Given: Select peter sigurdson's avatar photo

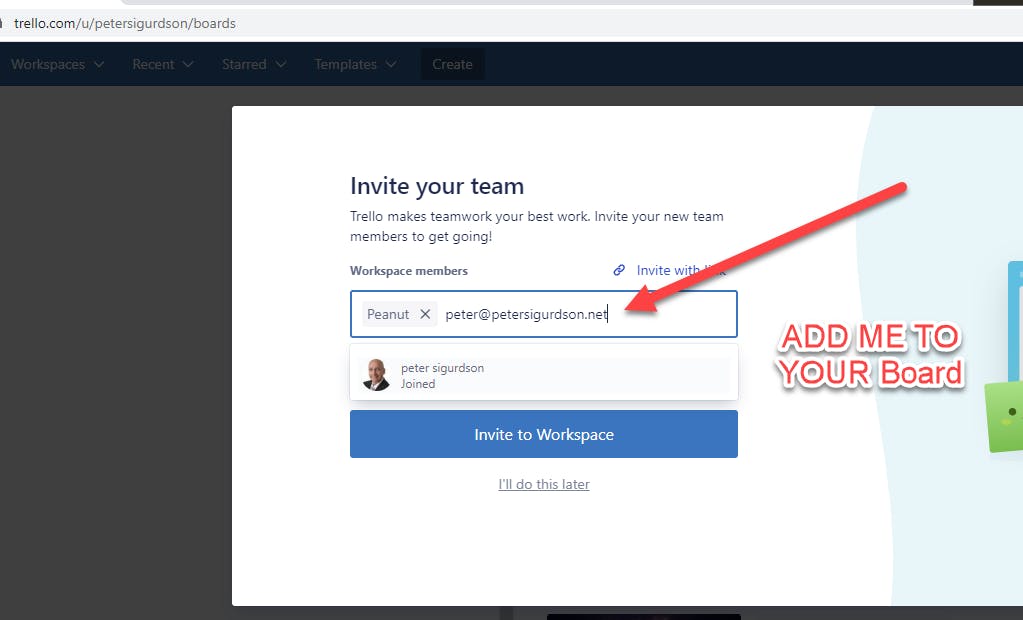Looking at the screenshot, I should click(376, 375).
